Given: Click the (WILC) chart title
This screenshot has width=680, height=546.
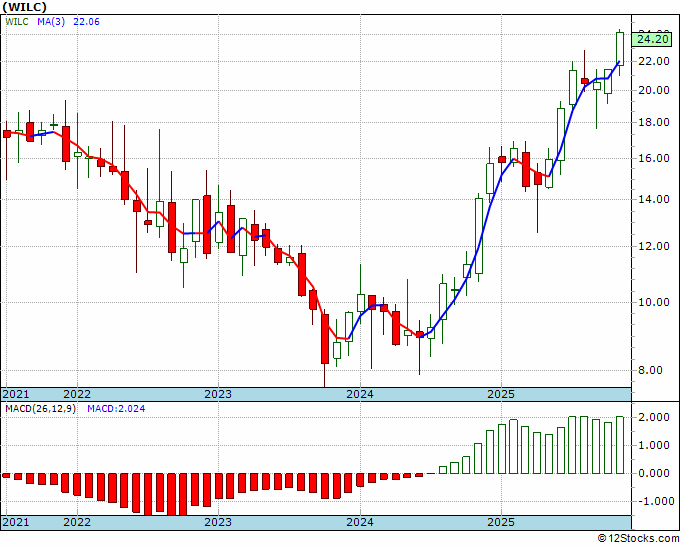Looking at the screenshot, I should tap(25, 7).
